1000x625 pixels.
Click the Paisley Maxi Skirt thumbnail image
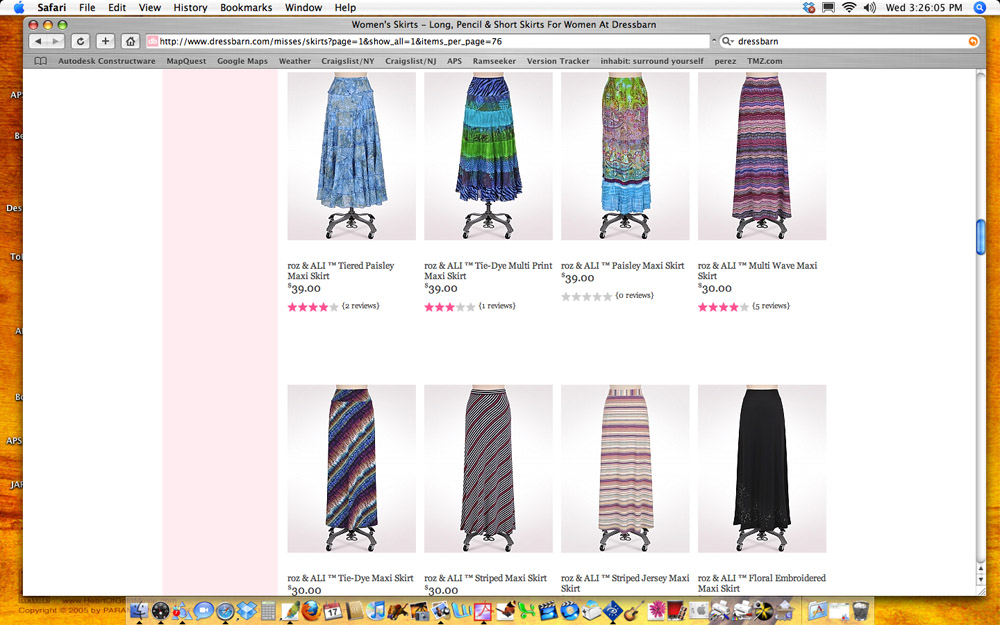pyautogui.click(x=625, y=156)
